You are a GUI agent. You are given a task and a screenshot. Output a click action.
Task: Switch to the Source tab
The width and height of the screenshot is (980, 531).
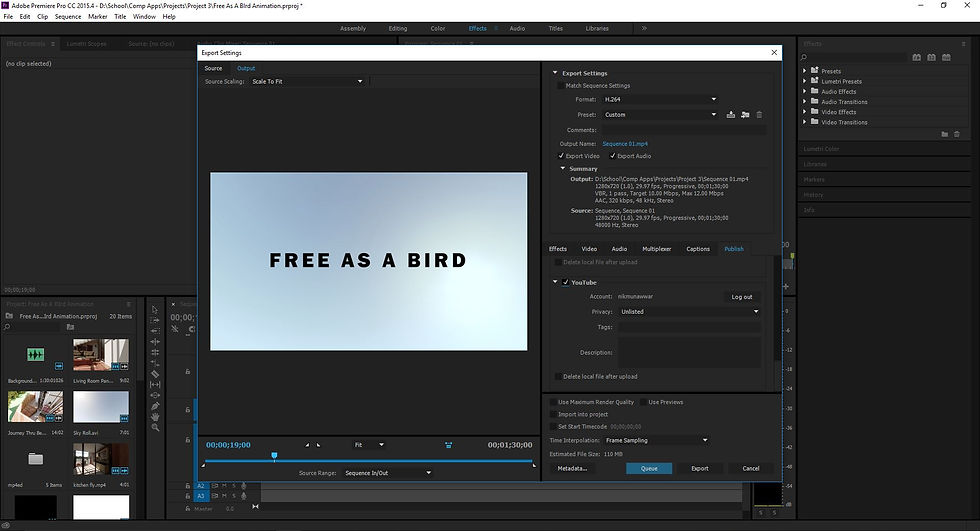pos(213,69)
